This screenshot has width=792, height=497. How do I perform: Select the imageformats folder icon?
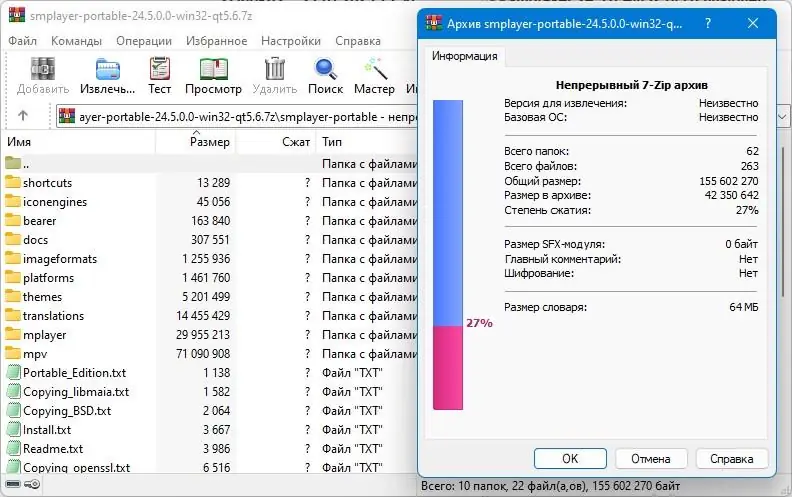click(13, 259)
